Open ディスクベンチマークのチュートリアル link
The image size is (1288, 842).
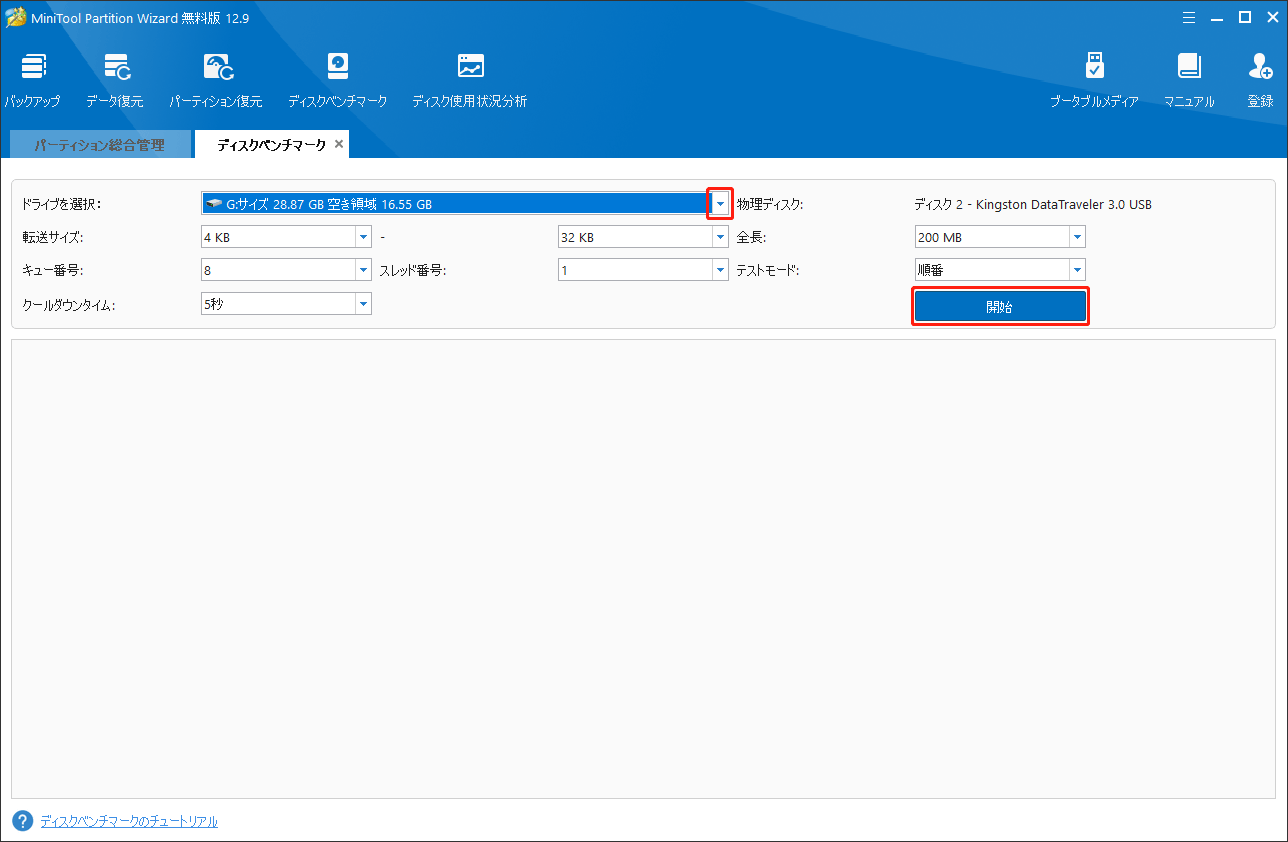point(129,821)
